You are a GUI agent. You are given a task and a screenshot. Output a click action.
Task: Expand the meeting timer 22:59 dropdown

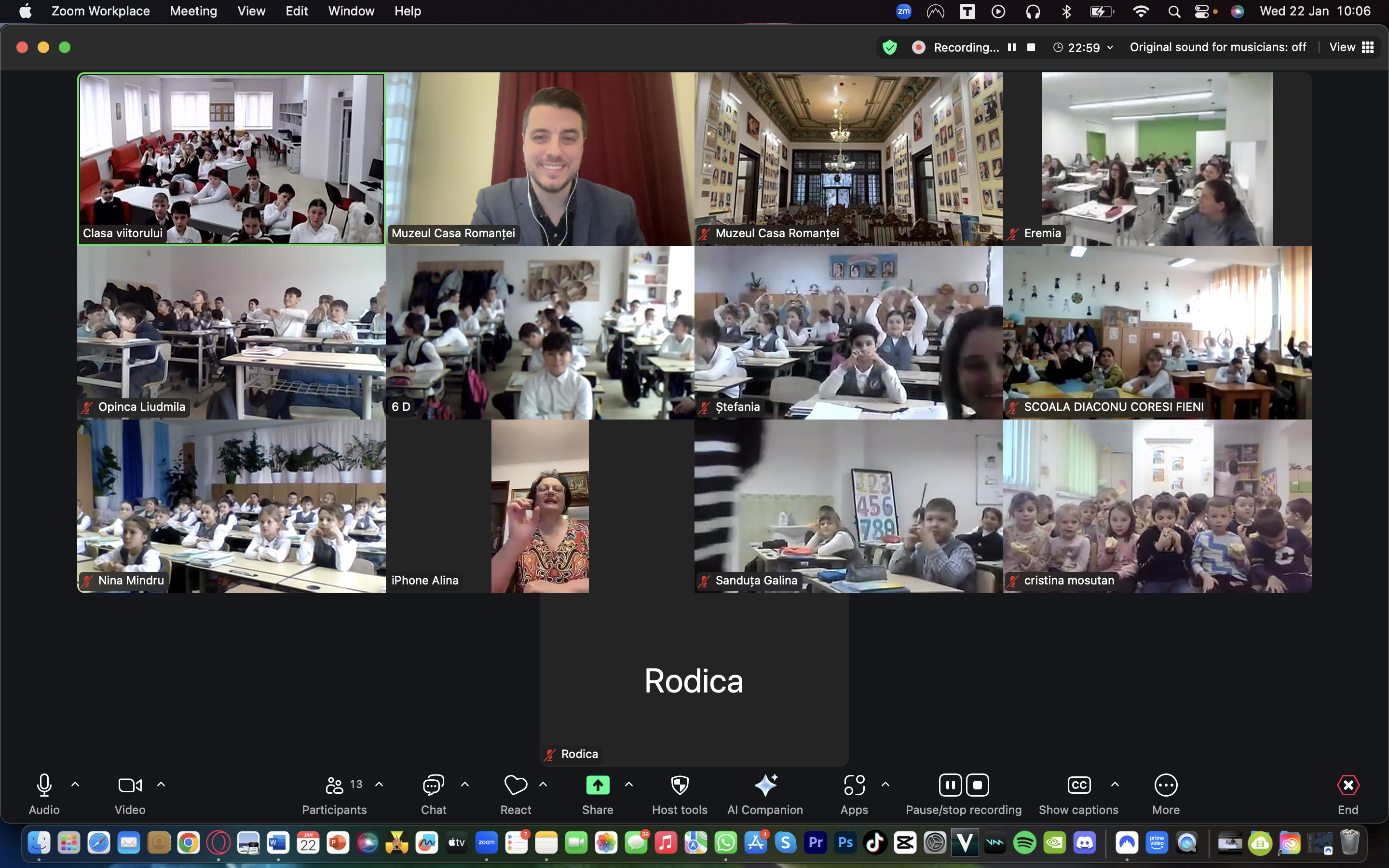1110,48
